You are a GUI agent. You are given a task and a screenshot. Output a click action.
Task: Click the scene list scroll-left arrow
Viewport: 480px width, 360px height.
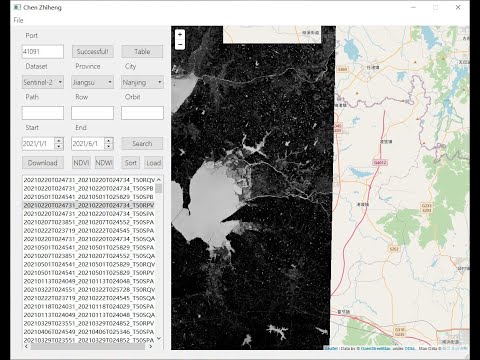pyautogui.click(x=27, y=347)
